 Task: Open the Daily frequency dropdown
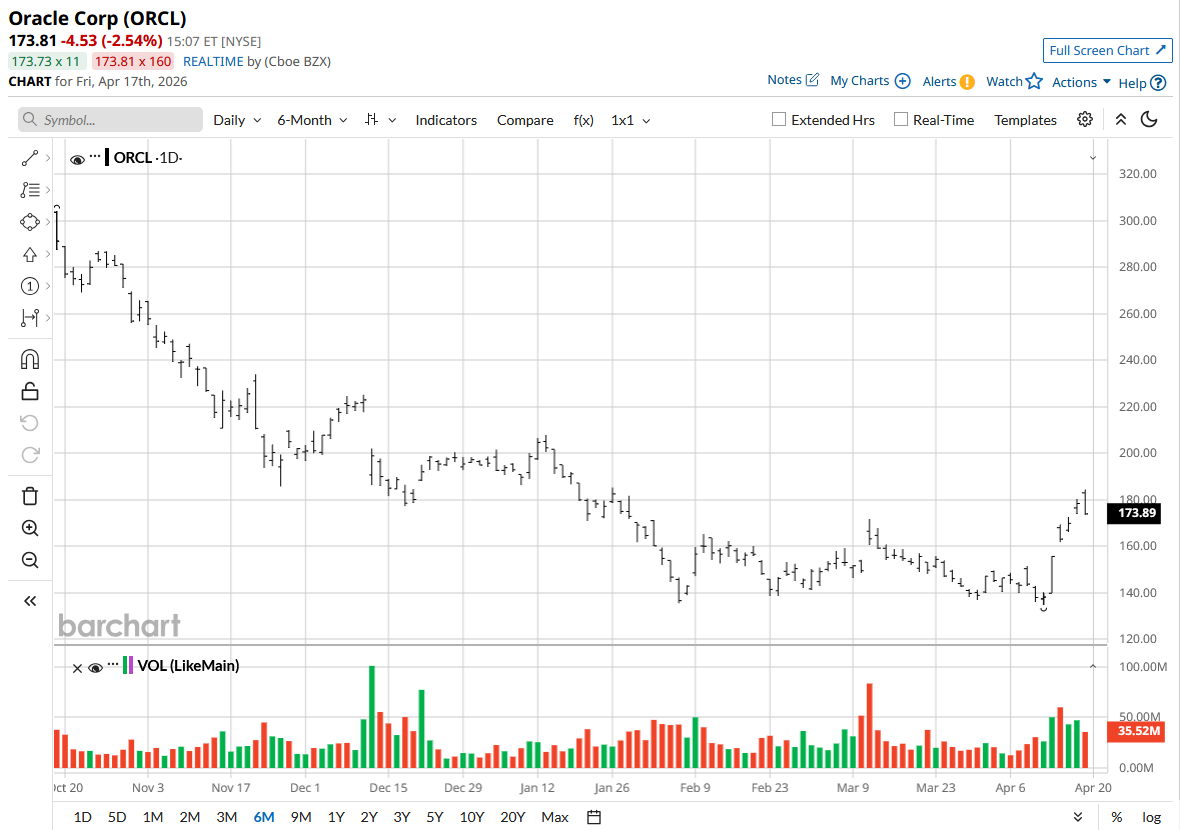pyautogui.click(x=237, y=120)
